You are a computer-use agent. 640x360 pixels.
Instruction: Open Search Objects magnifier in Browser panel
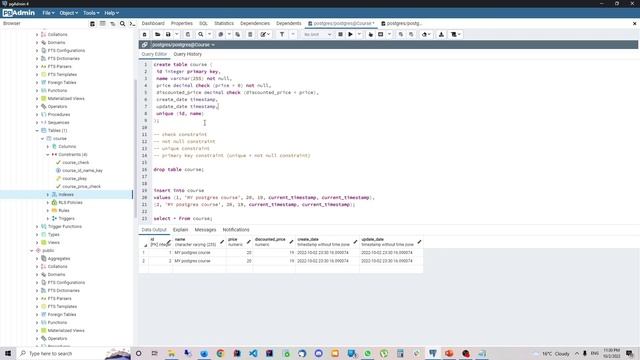[122, 24]
